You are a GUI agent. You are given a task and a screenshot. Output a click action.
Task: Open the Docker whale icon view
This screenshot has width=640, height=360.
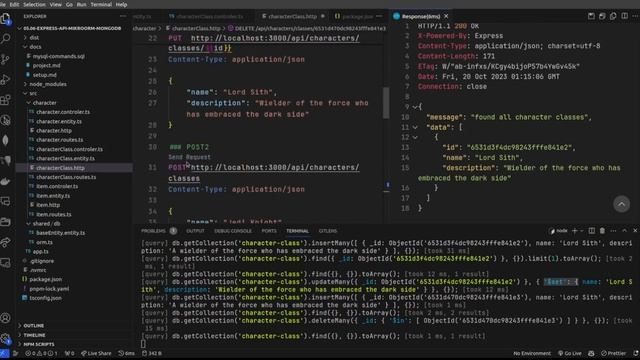click(x=5, y=181)
